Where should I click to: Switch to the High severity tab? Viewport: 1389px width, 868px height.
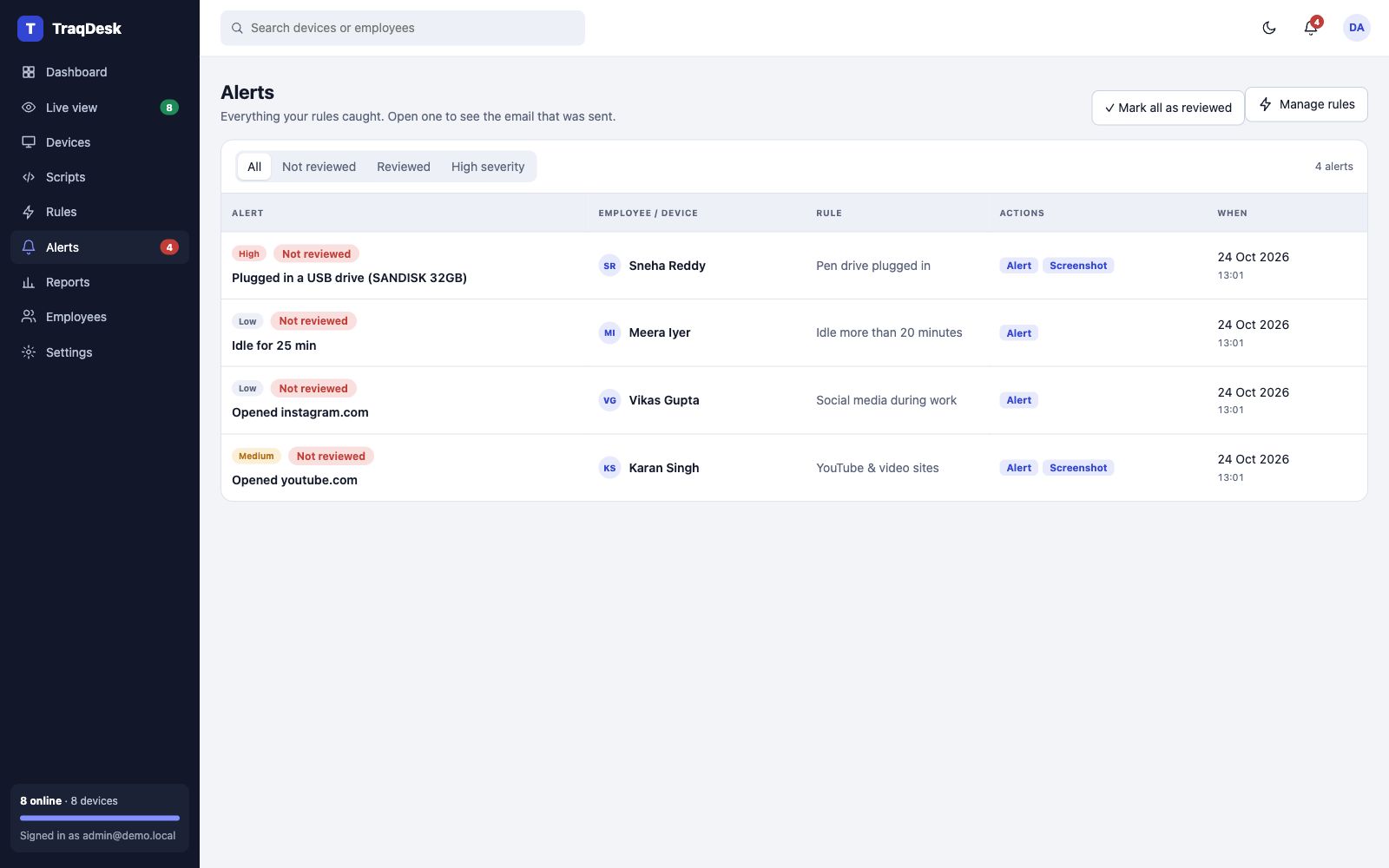[488, 167]
